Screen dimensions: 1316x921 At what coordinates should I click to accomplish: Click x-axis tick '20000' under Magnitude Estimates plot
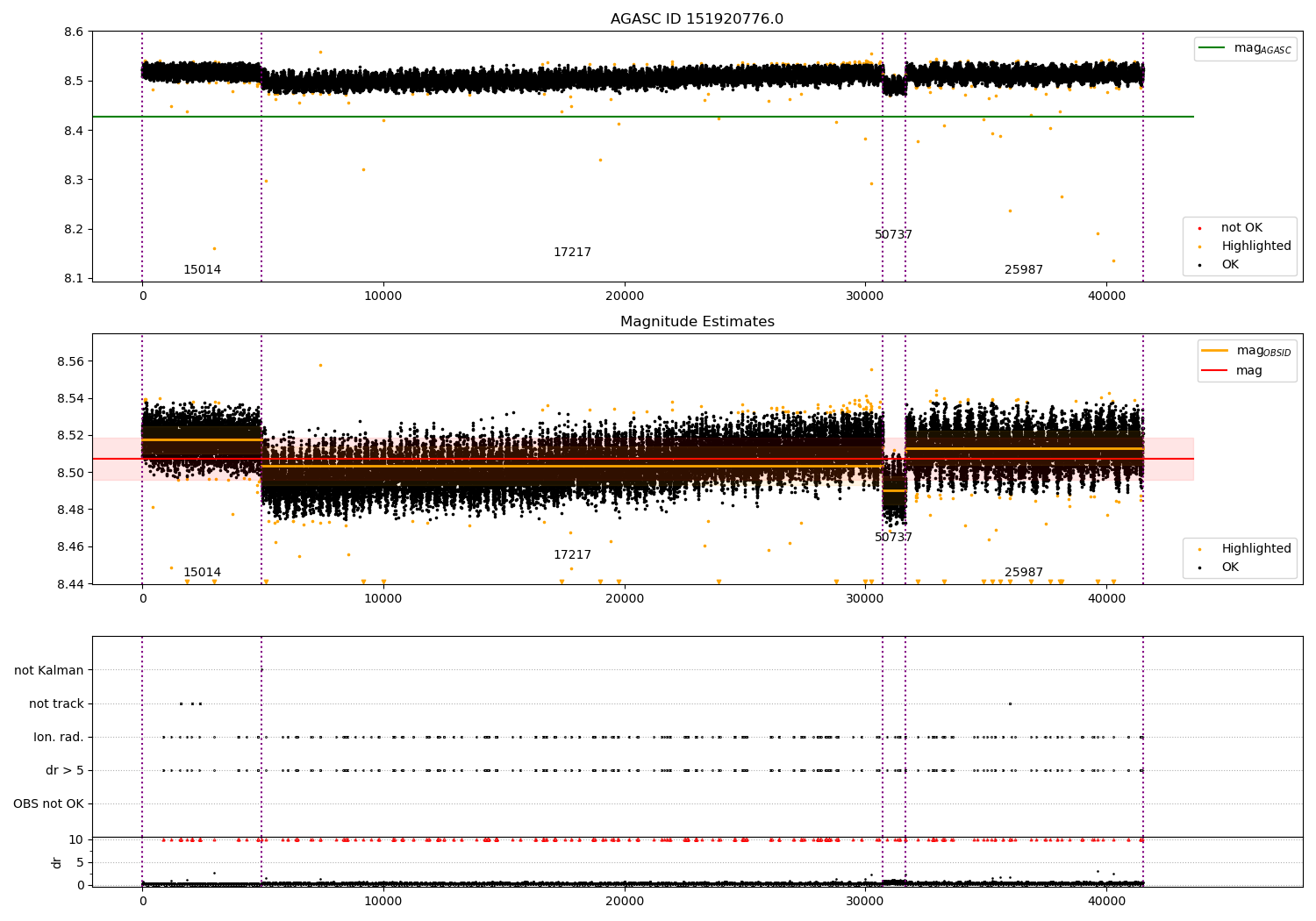pyautogui.click(x=625, y=599)
